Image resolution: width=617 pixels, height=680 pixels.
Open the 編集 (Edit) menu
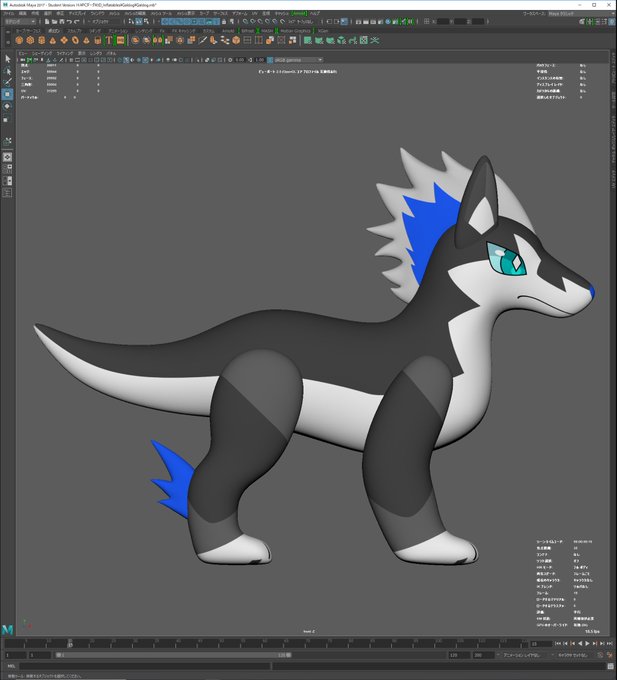pos(22,13)
